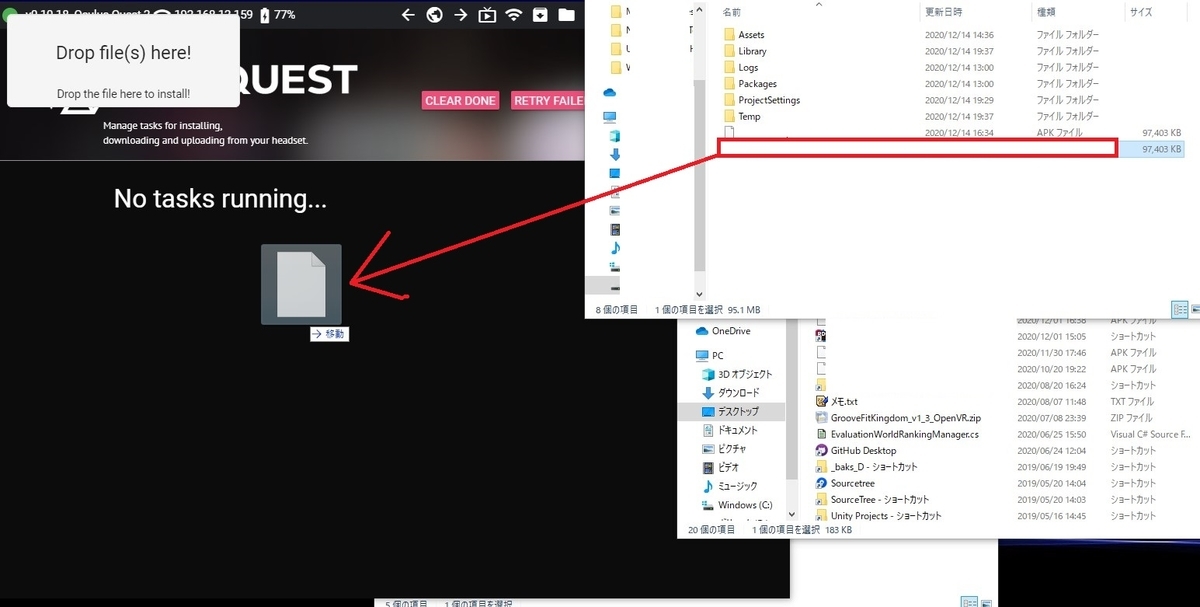Viewport: 1200px width, 607px height.
Task: Switch upper Explorer to details view icon
Action: pyautogui.click(x=1179, y=309)
